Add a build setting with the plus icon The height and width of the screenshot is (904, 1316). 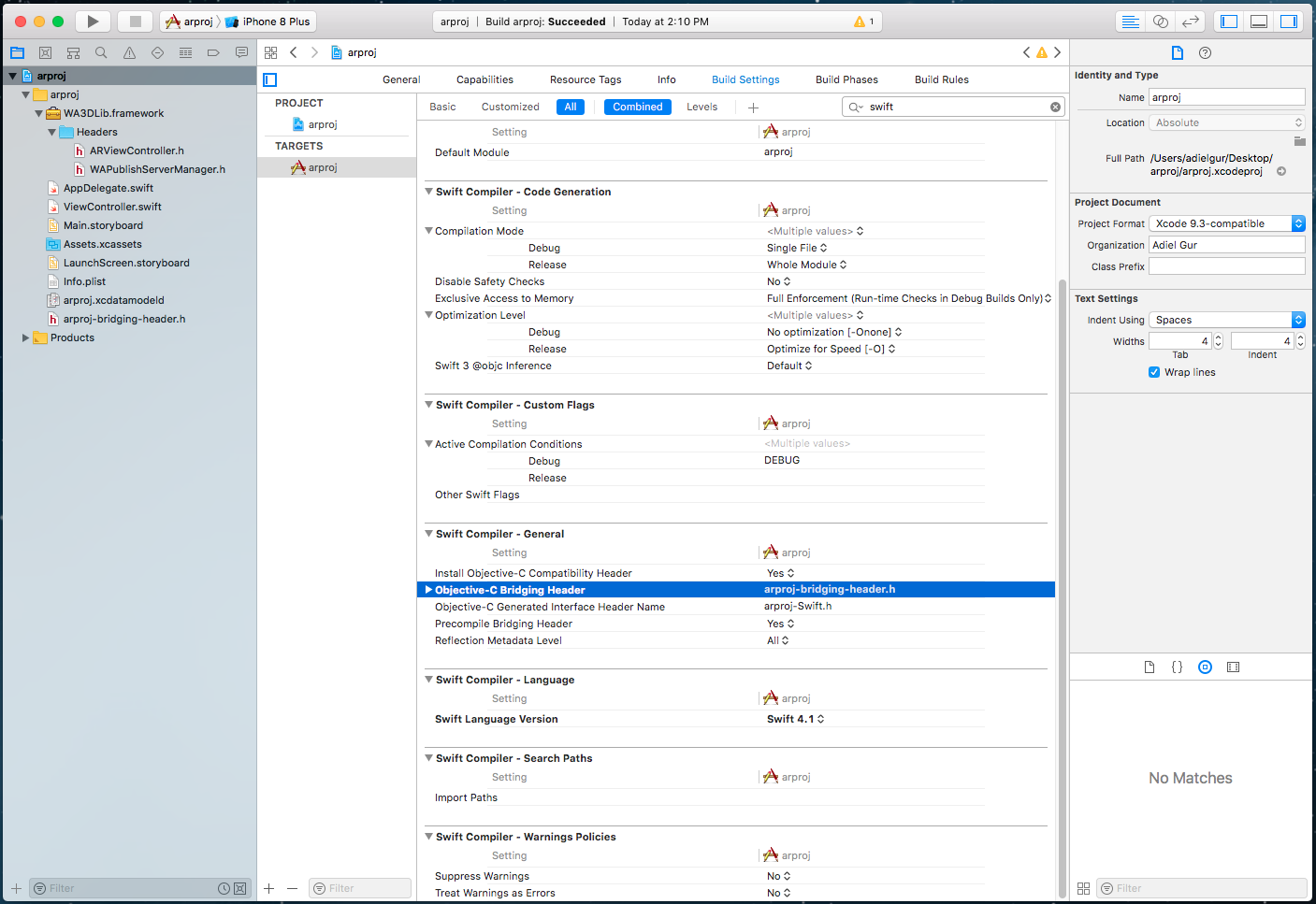pyautogui.click(x=753, y=108)
